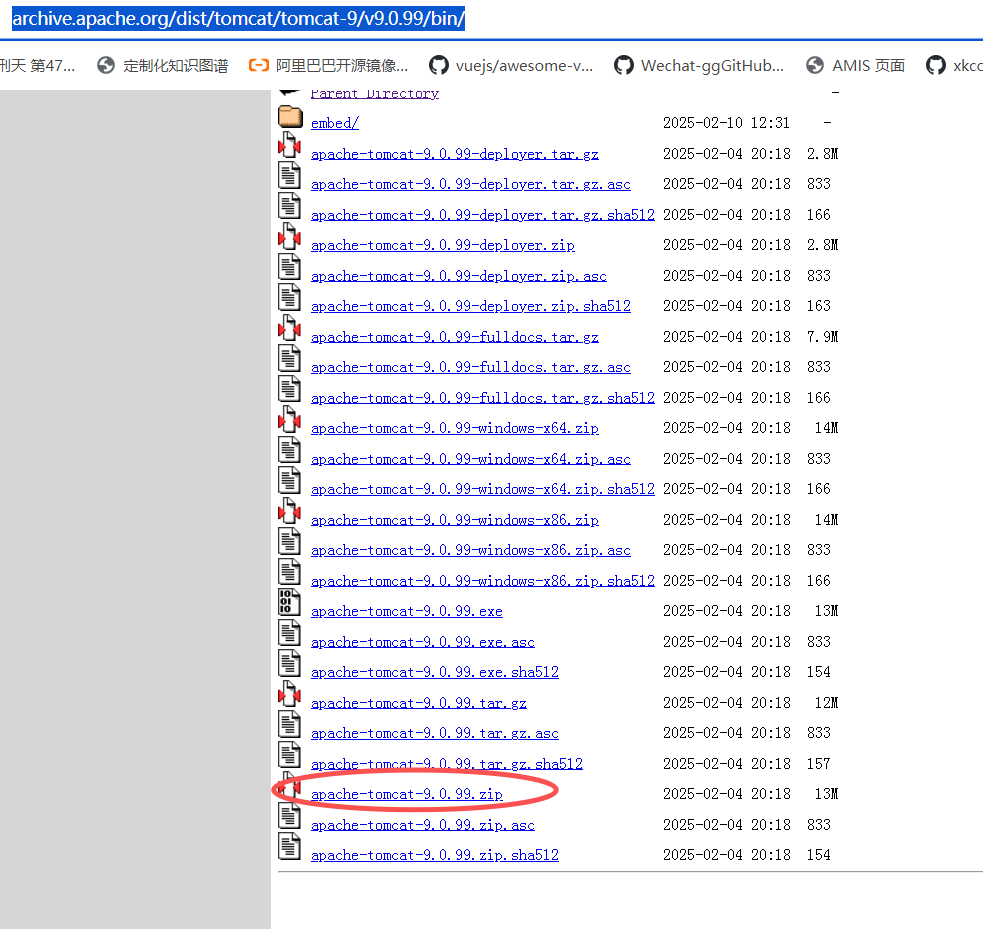The width and height of the screenshot is (983, 929).
Task: Click the 12M size of 9.0.99.tar.gz
Action: pyautogui.click(x=826, y=703)
